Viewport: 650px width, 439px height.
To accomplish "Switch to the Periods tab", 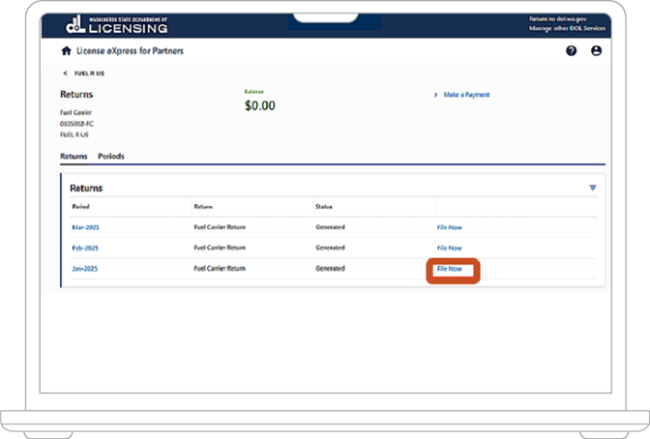I will tap(111, 156).
